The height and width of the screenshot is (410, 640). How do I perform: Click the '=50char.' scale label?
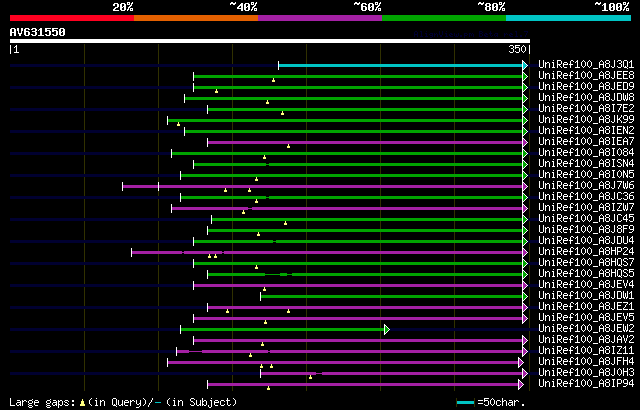[500, 403]
